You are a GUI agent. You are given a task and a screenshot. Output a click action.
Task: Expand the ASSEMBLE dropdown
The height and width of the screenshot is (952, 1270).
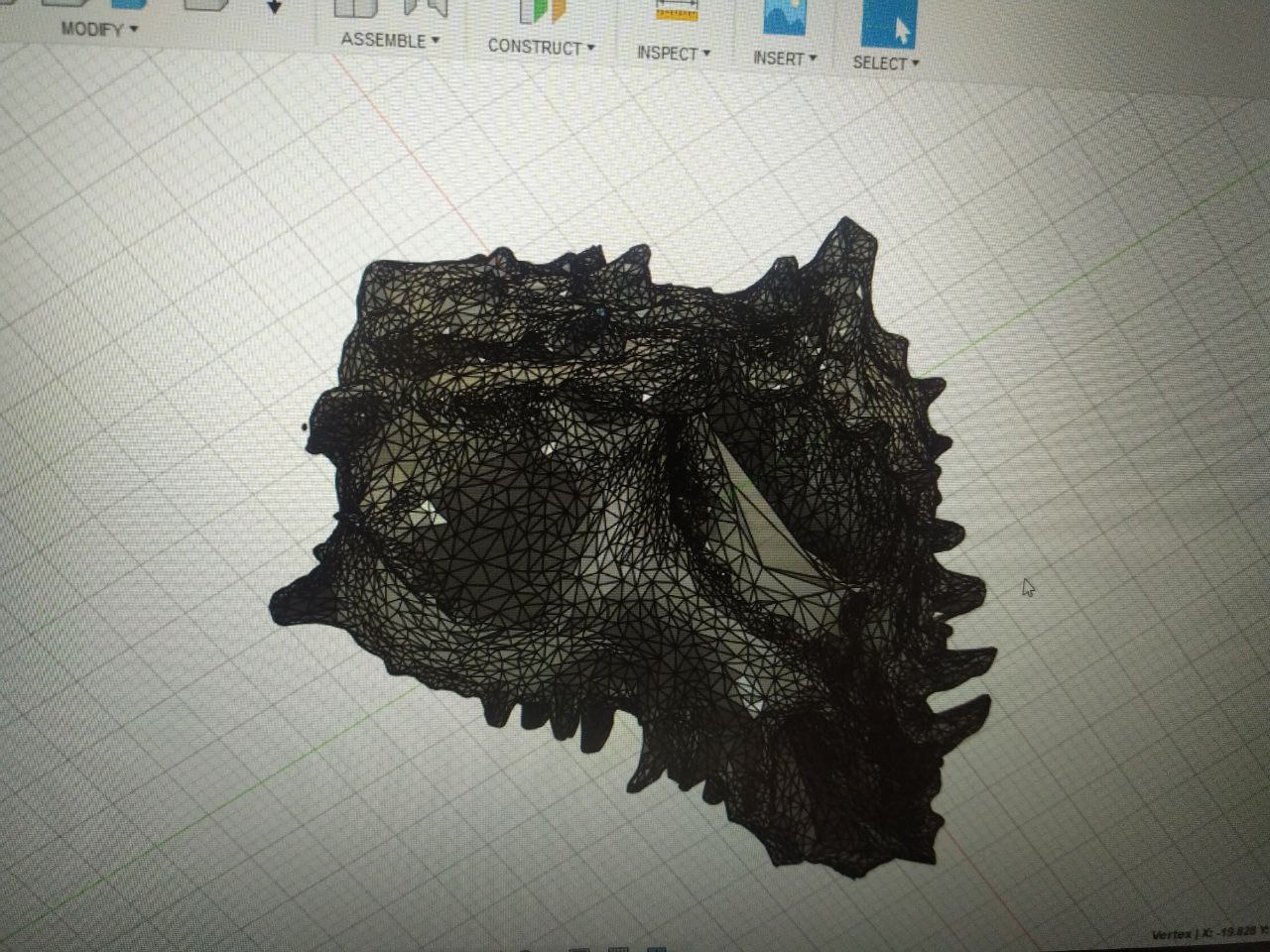click(x=389, y=41)
